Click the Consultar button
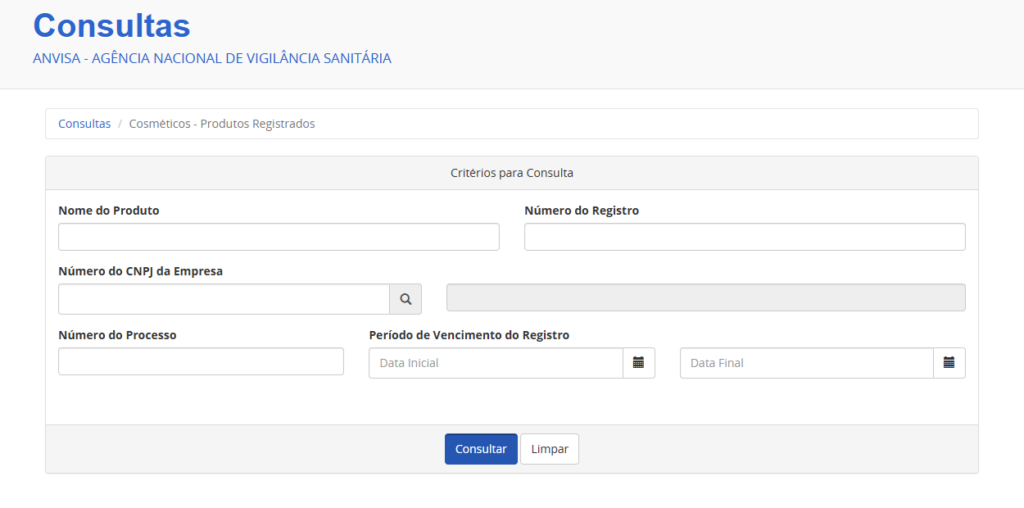 tap(481, 449)
